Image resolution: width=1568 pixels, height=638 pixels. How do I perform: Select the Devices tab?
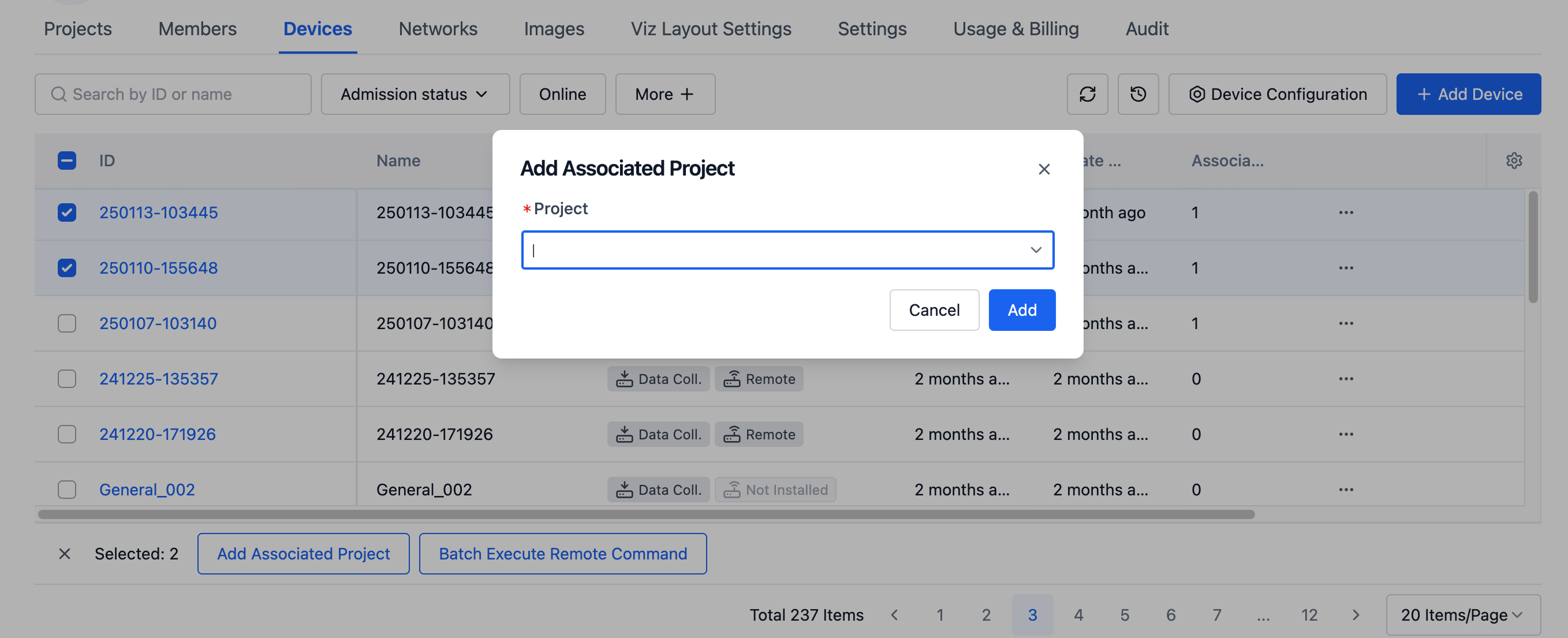click(318, 29)
